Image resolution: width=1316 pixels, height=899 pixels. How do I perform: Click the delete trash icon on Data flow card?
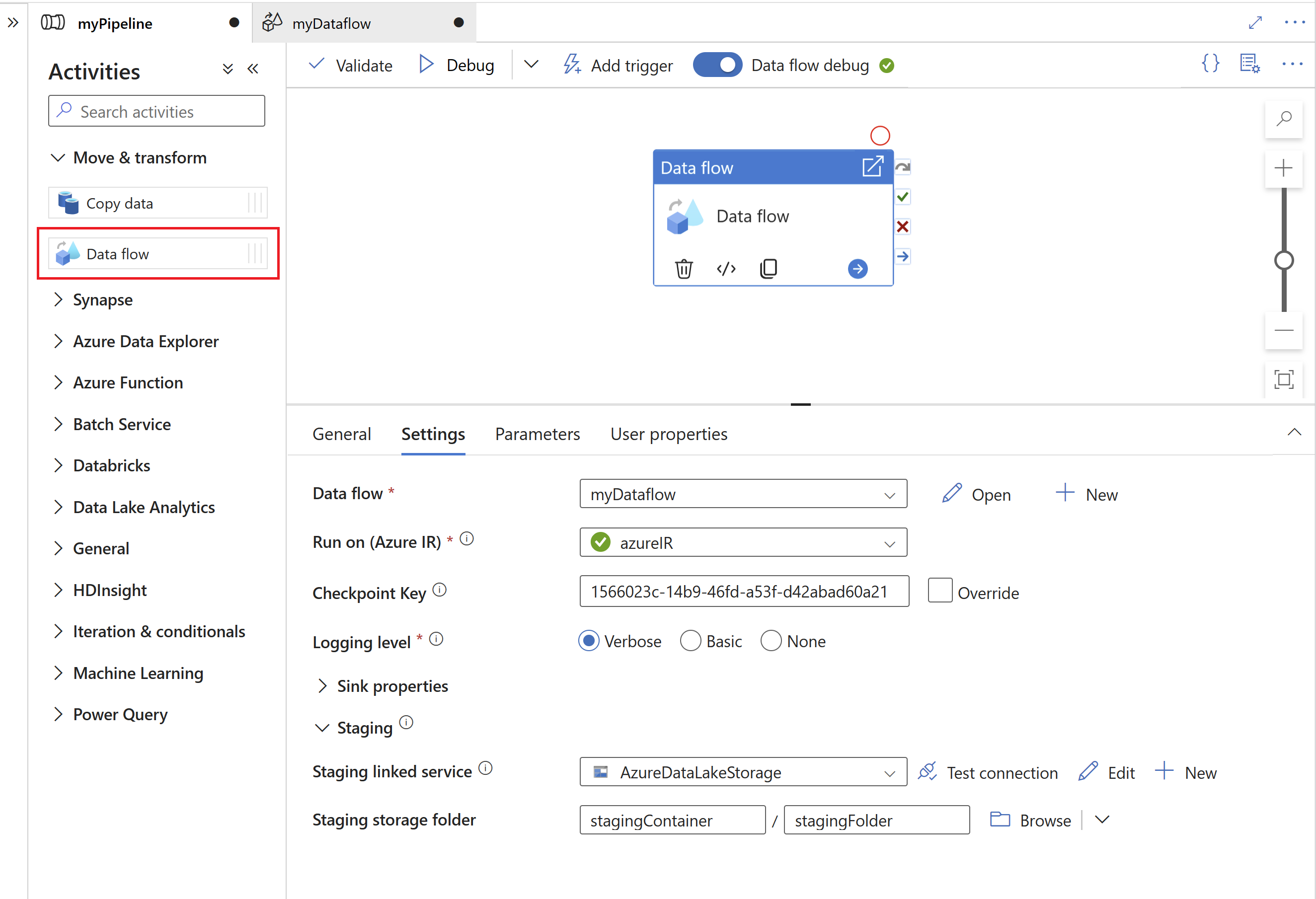point(684,268)
